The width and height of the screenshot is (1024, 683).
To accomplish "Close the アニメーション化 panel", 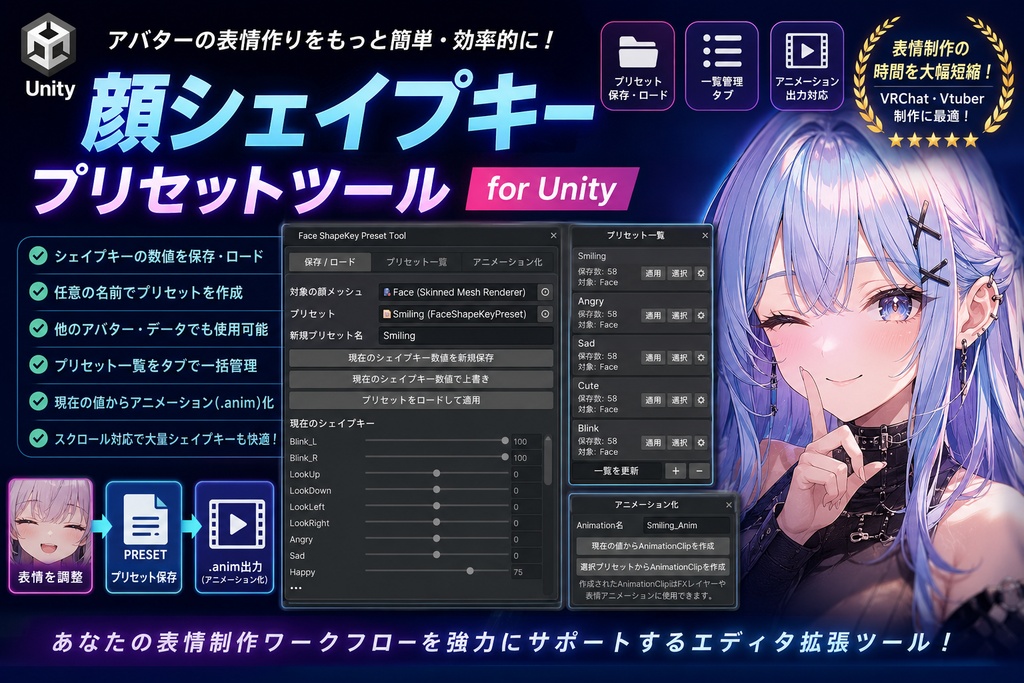I will pyautogui.click(x=729, y=505).
